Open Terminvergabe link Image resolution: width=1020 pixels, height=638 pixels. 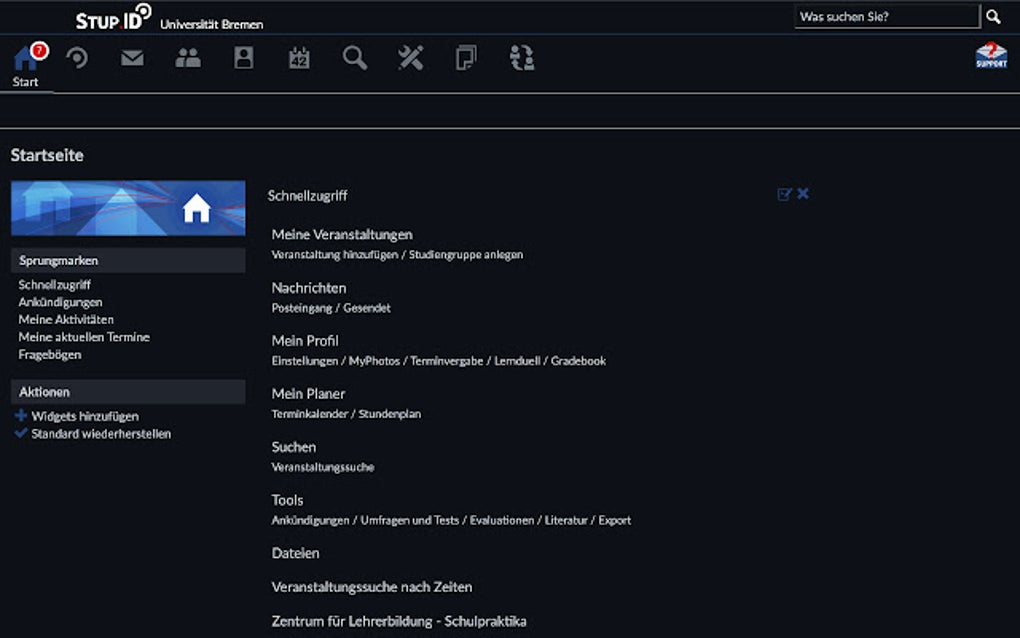pos(447,361)
